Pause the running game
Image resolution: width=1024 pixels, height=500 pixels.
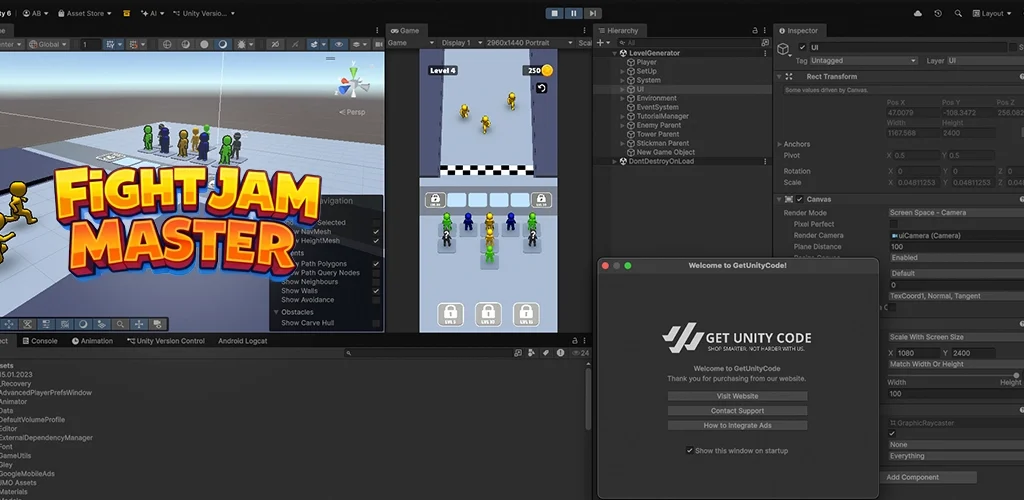(x=573, y=13)
